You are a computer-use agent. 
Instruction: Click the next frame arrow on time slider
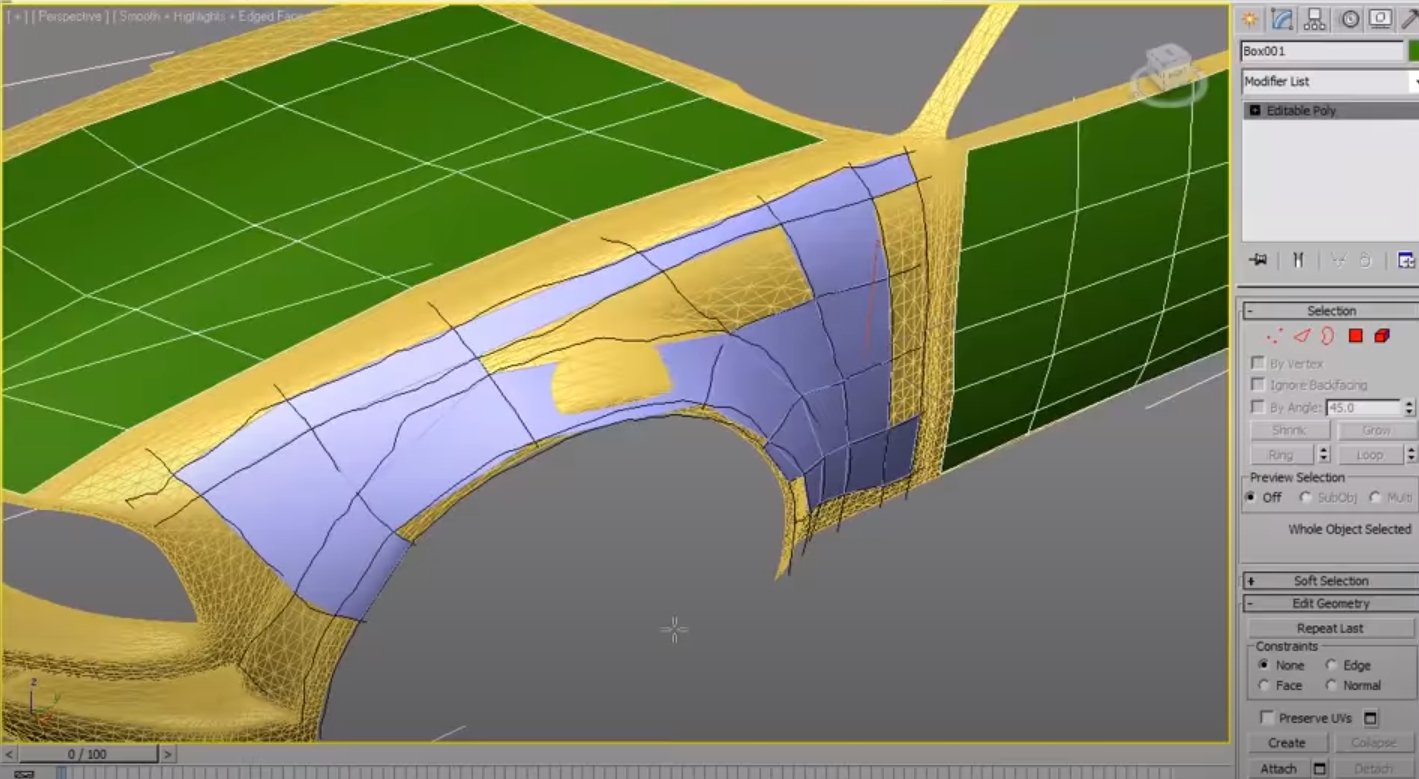click(x=167, y=754)
